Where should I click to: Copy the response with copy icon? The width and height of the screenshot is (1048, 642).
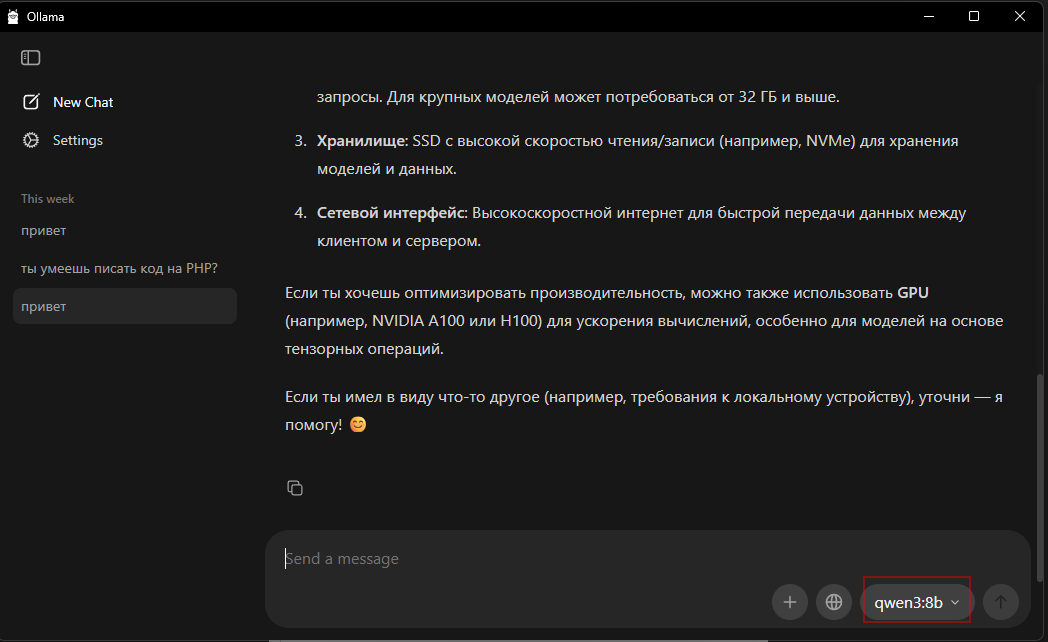pos(294,488)
